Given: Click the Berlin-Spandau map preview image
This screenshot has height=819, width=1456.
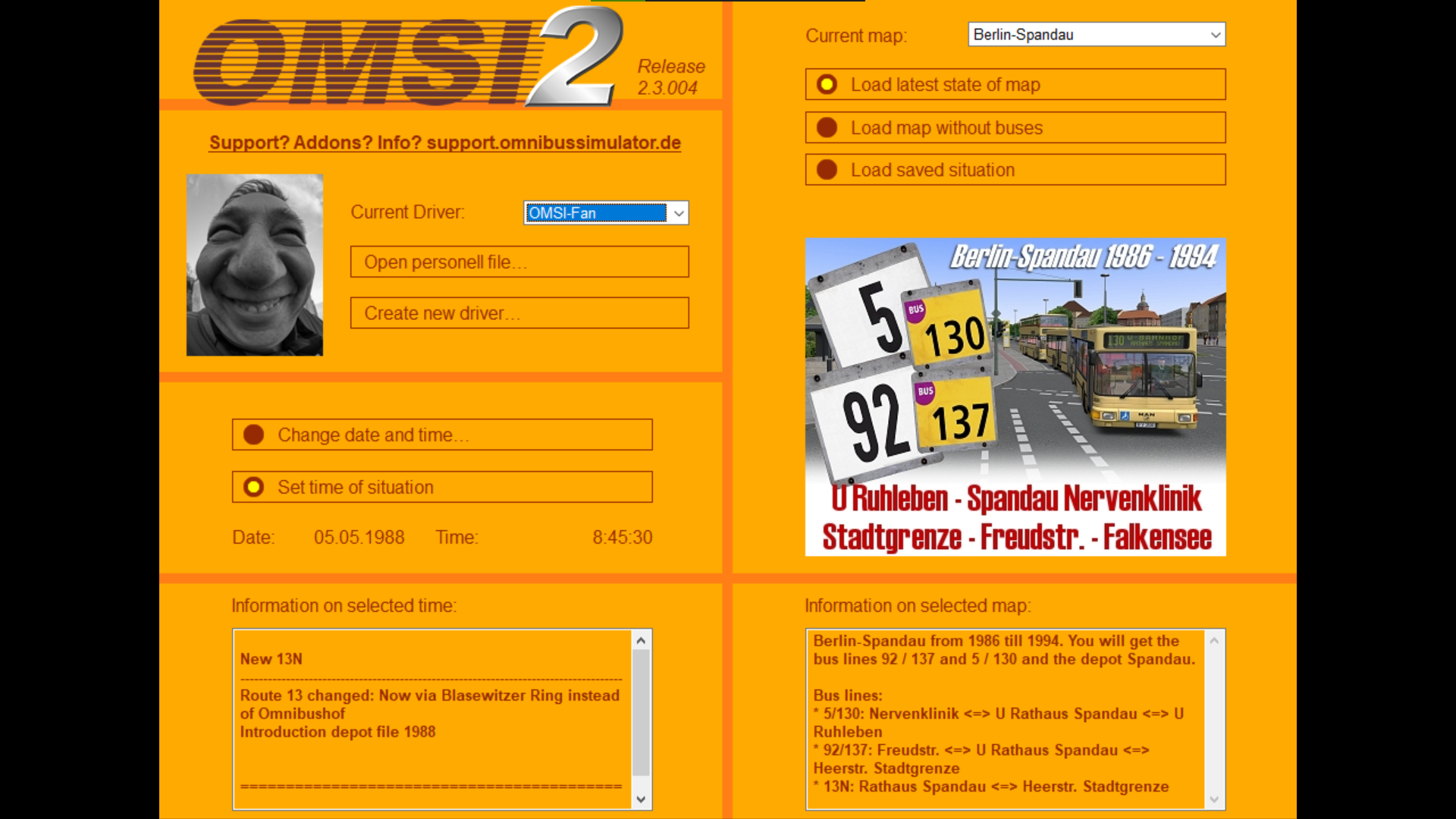Looking at the screenshot, I should [1015, 397].
